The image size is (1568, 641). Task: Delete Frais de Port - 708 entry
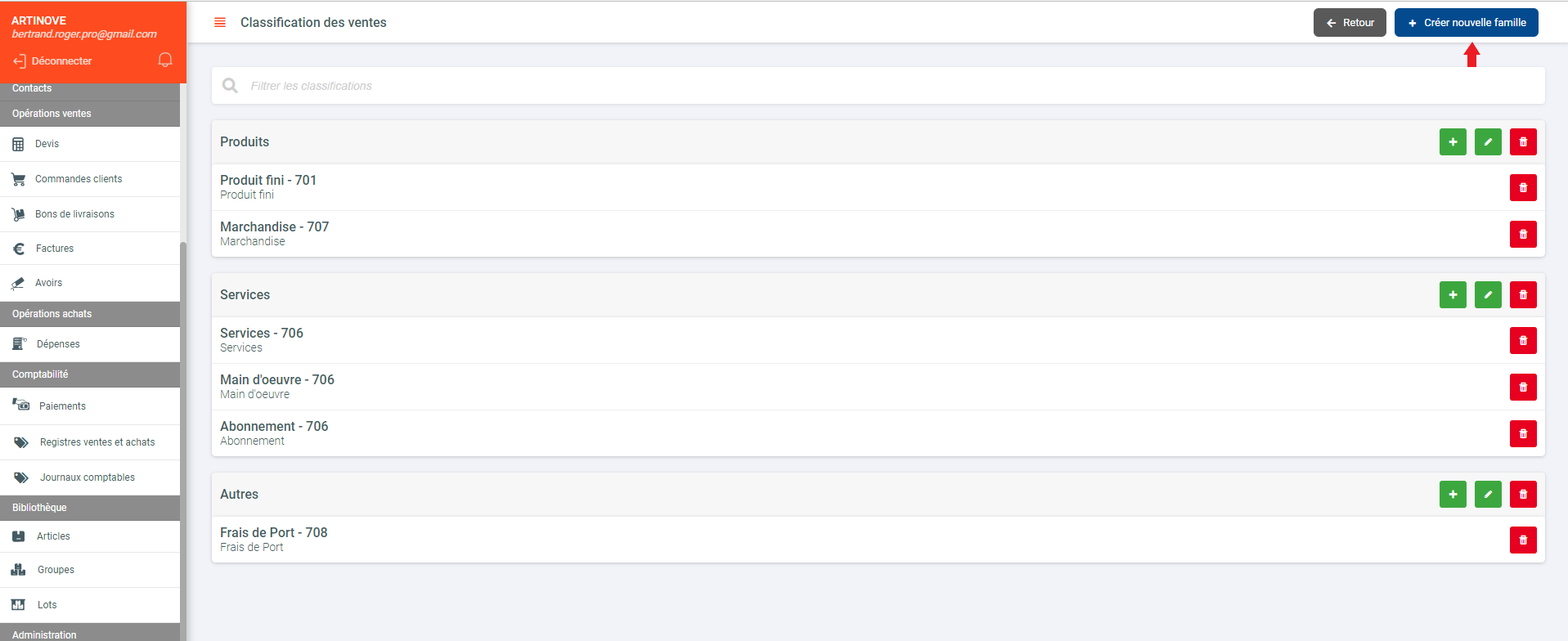click(x=1523, y=540)
